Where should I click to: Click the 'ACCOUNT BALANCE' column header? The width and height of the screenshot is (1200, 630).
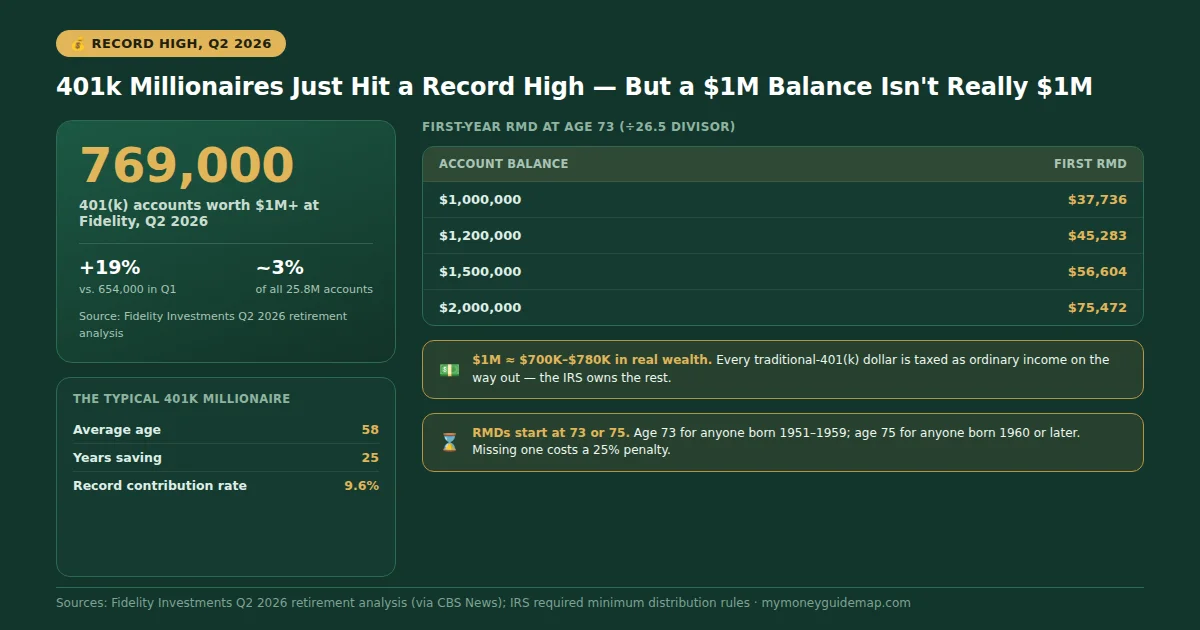pos(504,164)
